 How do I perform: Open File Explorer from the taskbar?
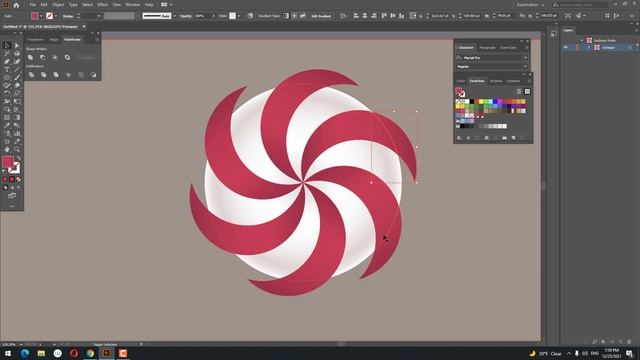point(41,353)
